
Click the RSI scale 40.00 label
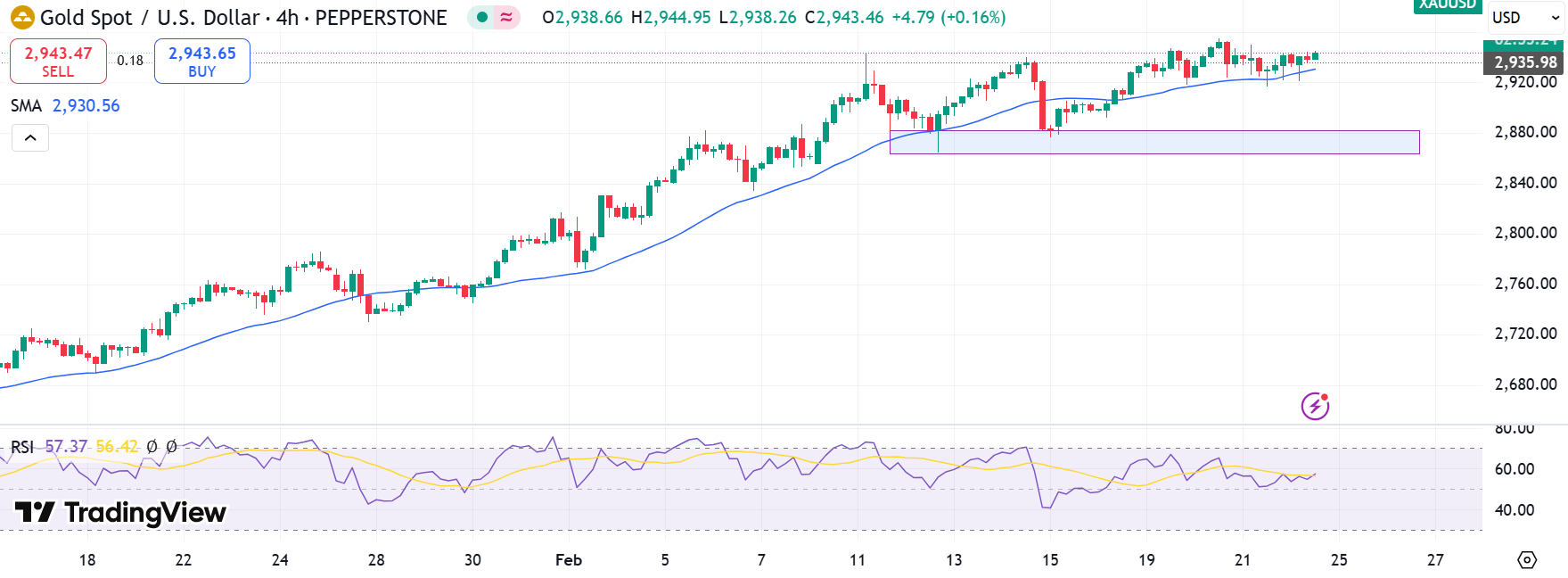click(1515, 510)
